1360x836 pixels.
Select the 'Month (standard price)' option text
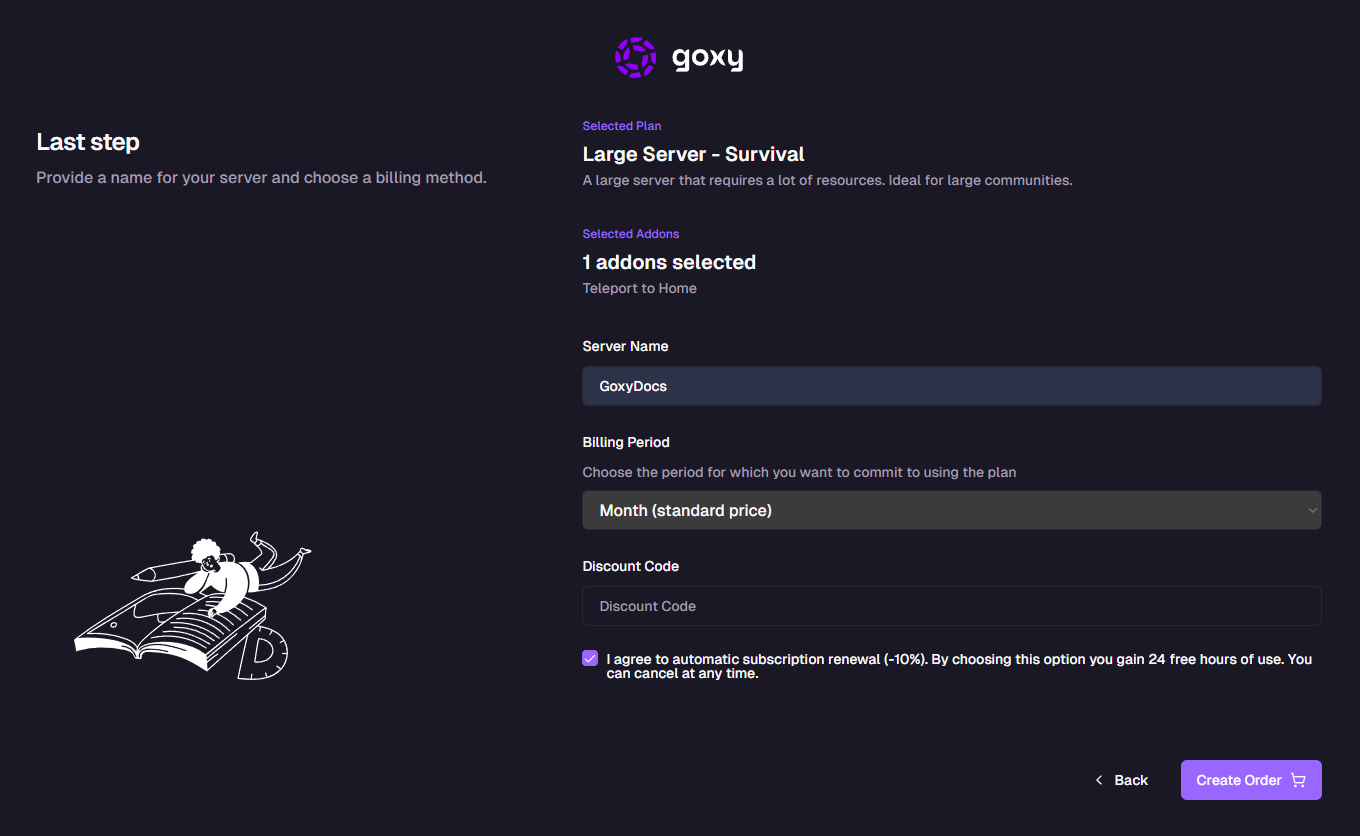pyautogui.click(x=685, y=510)
